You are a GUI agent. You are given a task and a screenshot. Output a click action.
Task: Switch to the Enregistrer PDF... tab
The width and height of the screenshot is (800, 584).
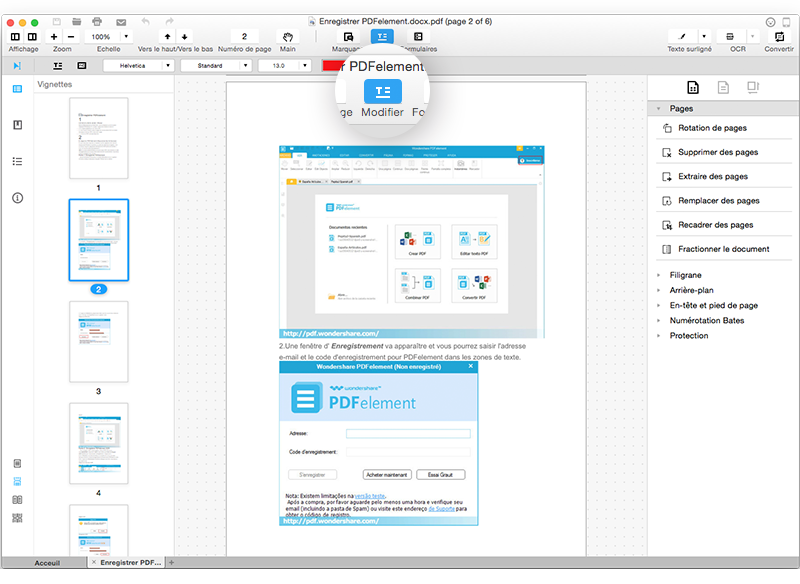[131, 563]
